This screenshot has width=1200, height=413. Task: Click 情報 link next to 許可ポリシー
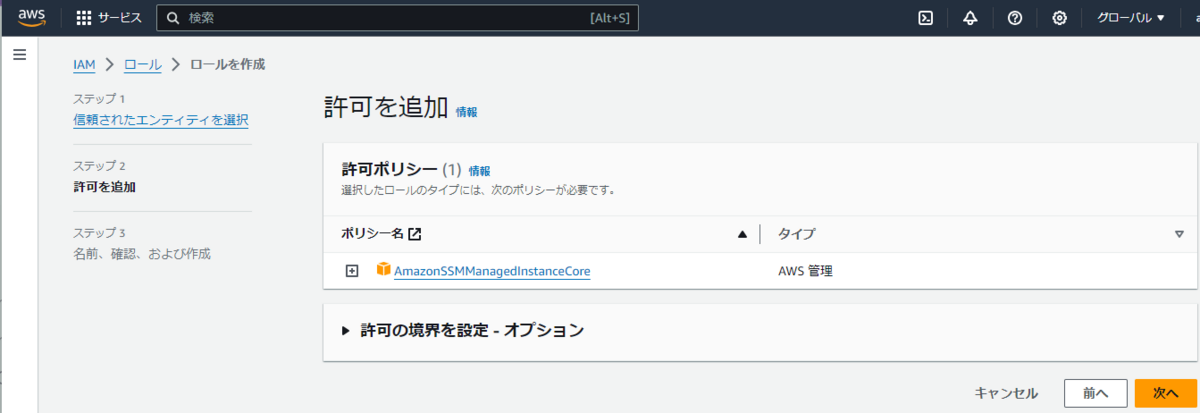pos(480,171)
